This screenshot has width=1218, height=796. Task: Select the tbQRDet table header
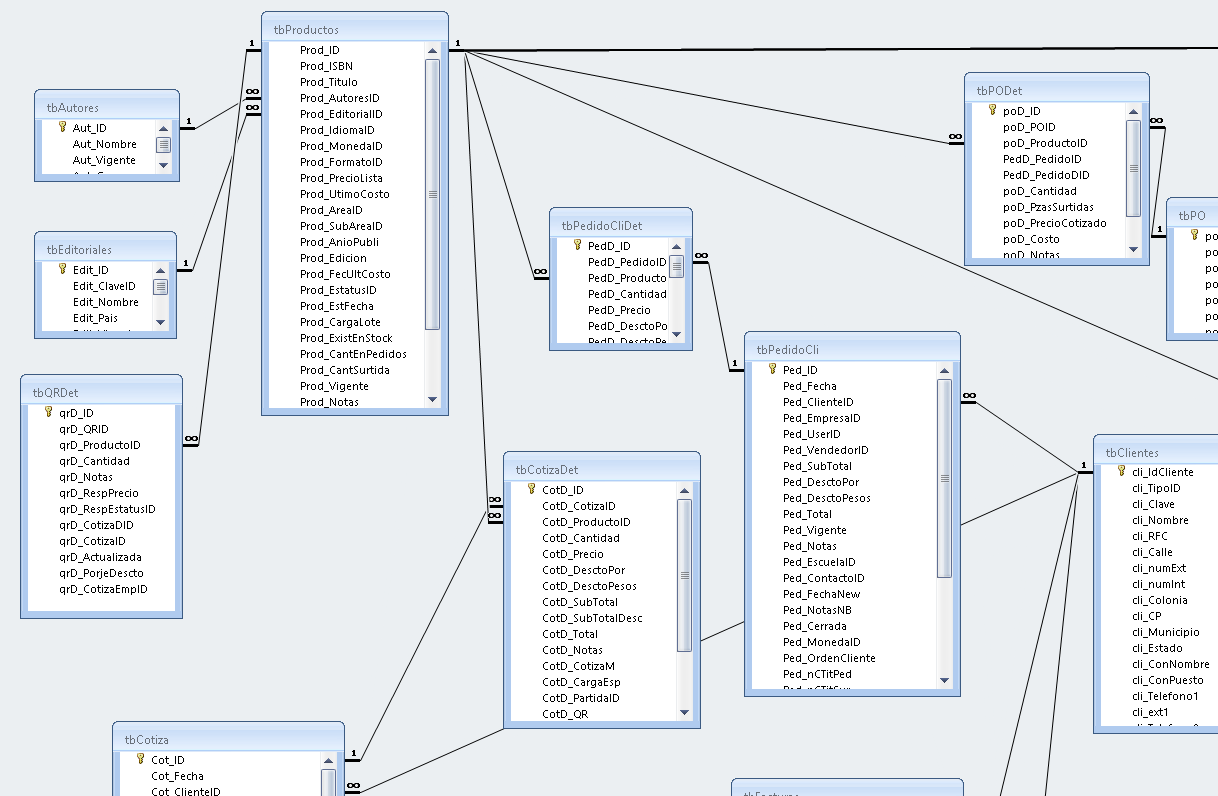point(101,392)
